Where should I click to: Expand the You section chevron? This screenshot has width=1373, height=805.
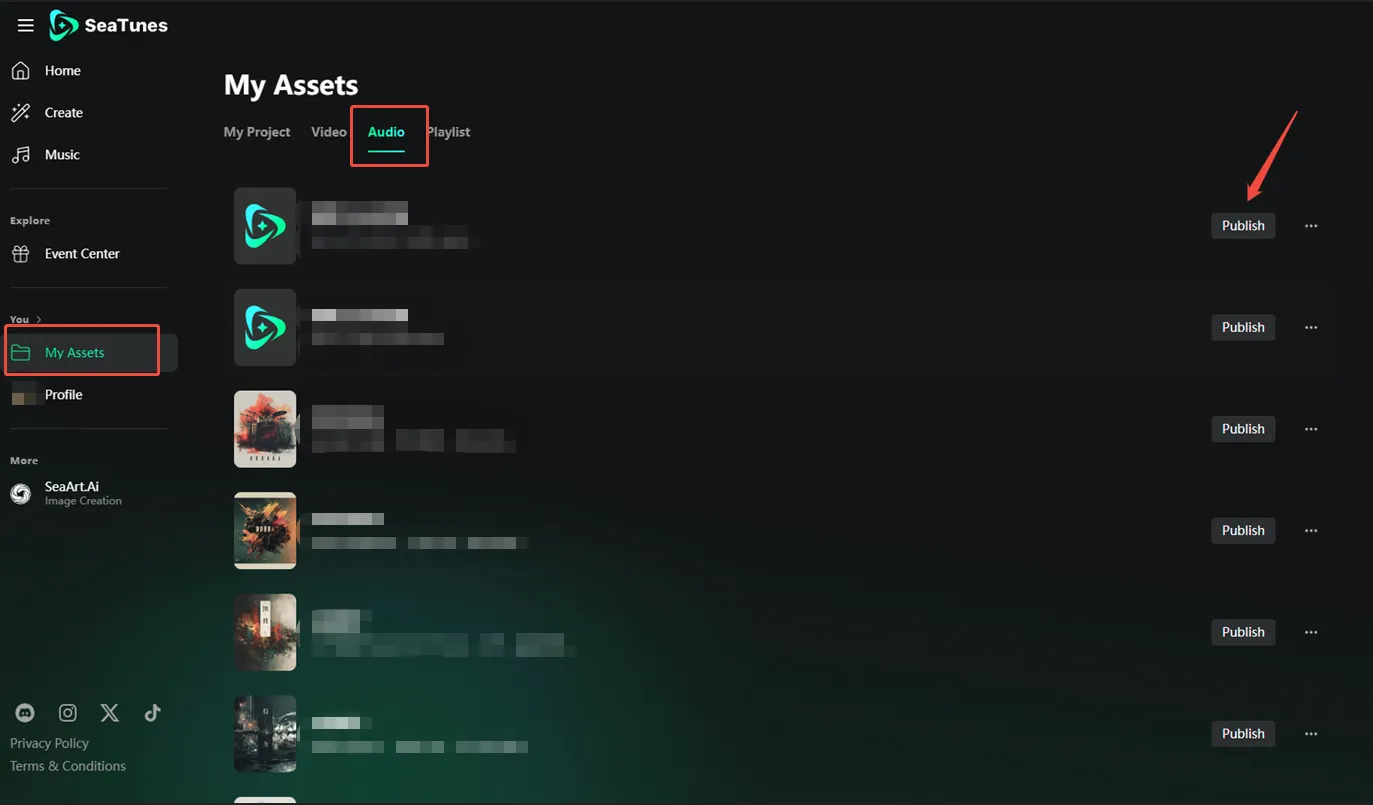click(39, 319)
